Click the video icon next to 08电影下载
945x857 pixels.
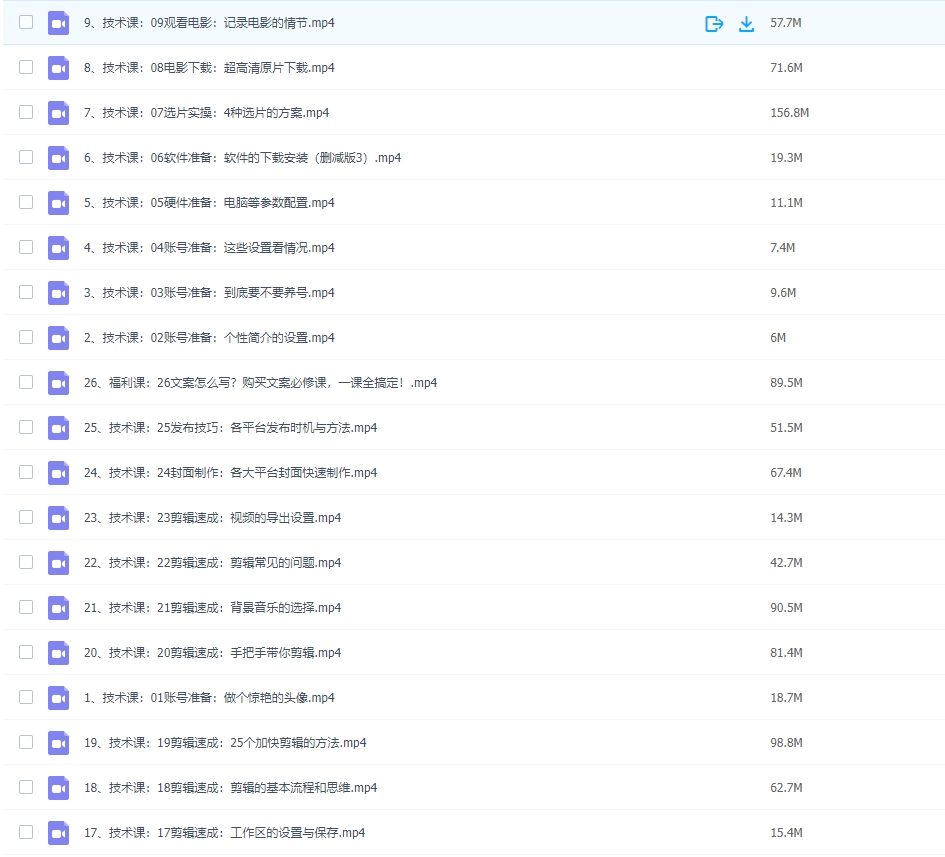(x=58, y=67)
